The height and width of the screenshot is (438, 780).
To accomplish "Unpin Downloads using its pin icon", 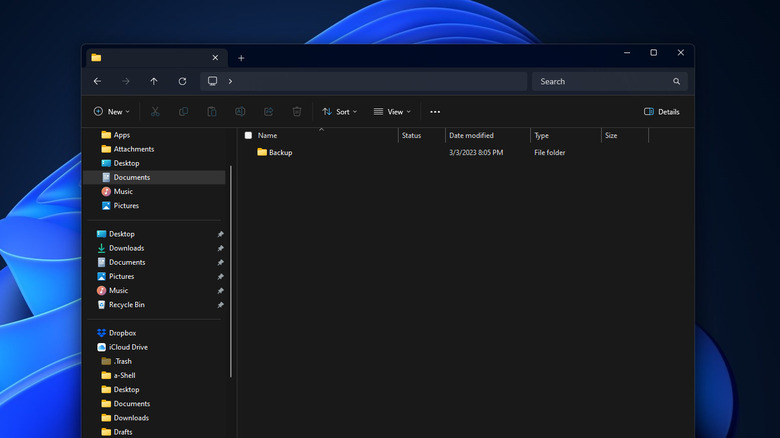I will pos(220,248).
